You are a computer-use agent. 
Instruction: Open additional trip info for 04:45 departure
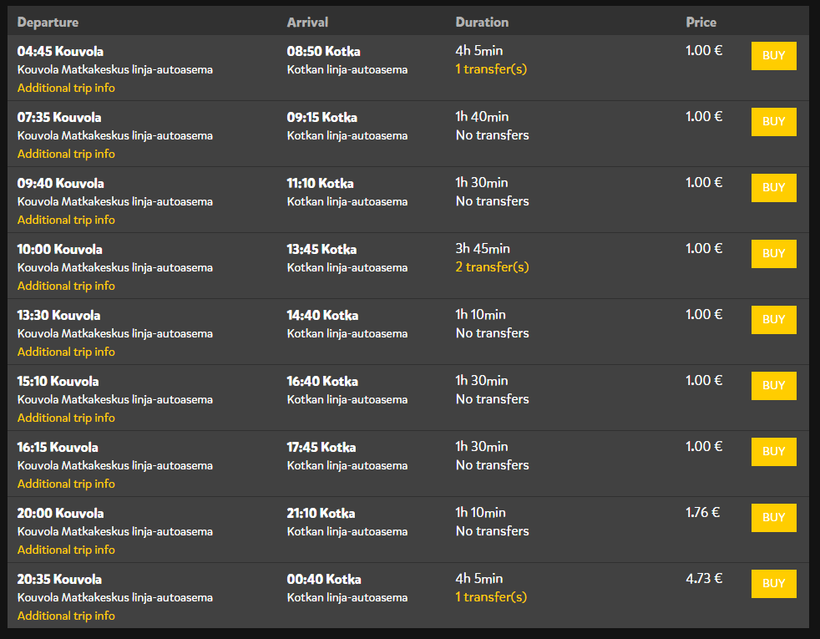[x=66, y=88]
